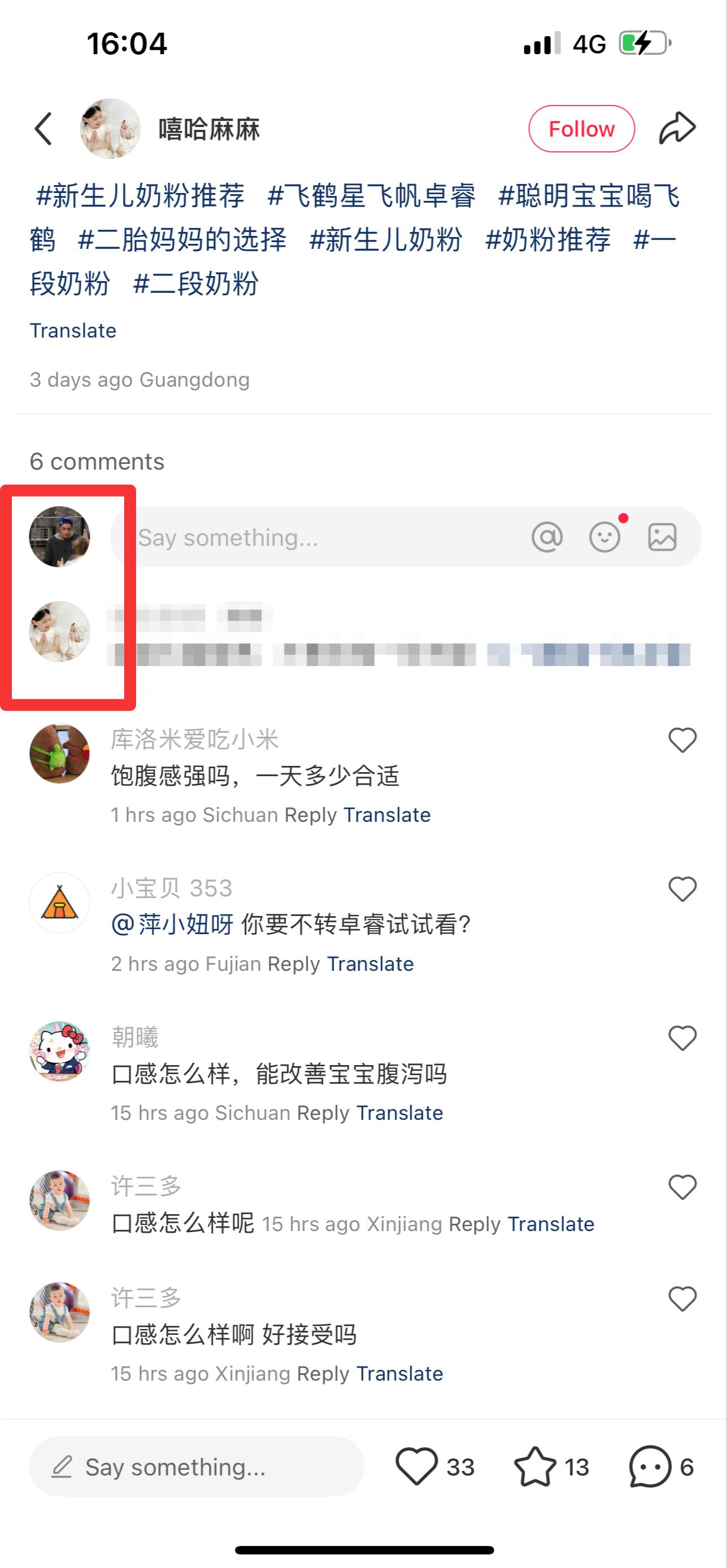Open comments via speech bubble icon
The width and height of the screenshot is (727, 1568).
point(650,1466)
